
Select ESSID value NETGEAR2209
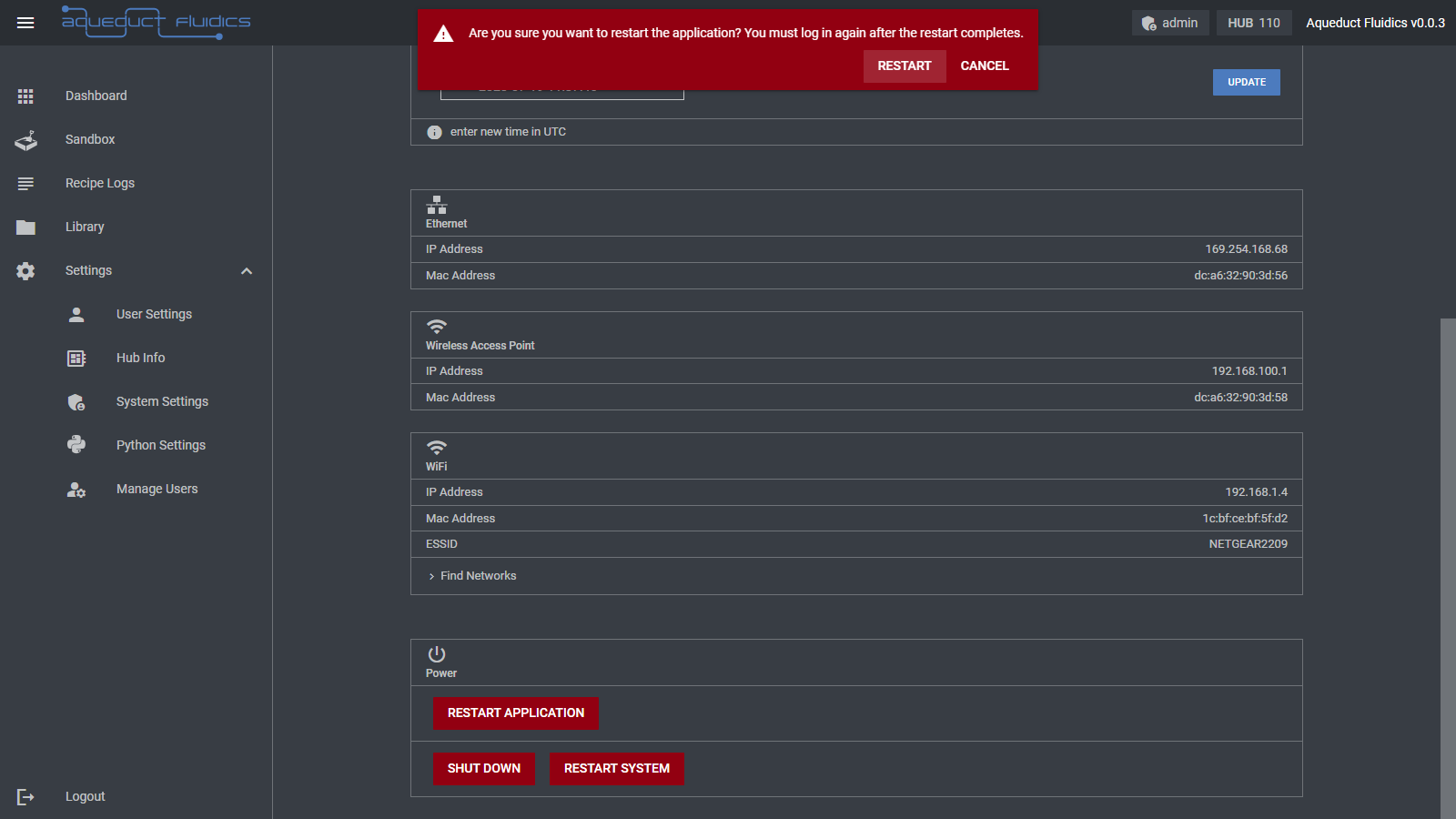pos(1248,544)
